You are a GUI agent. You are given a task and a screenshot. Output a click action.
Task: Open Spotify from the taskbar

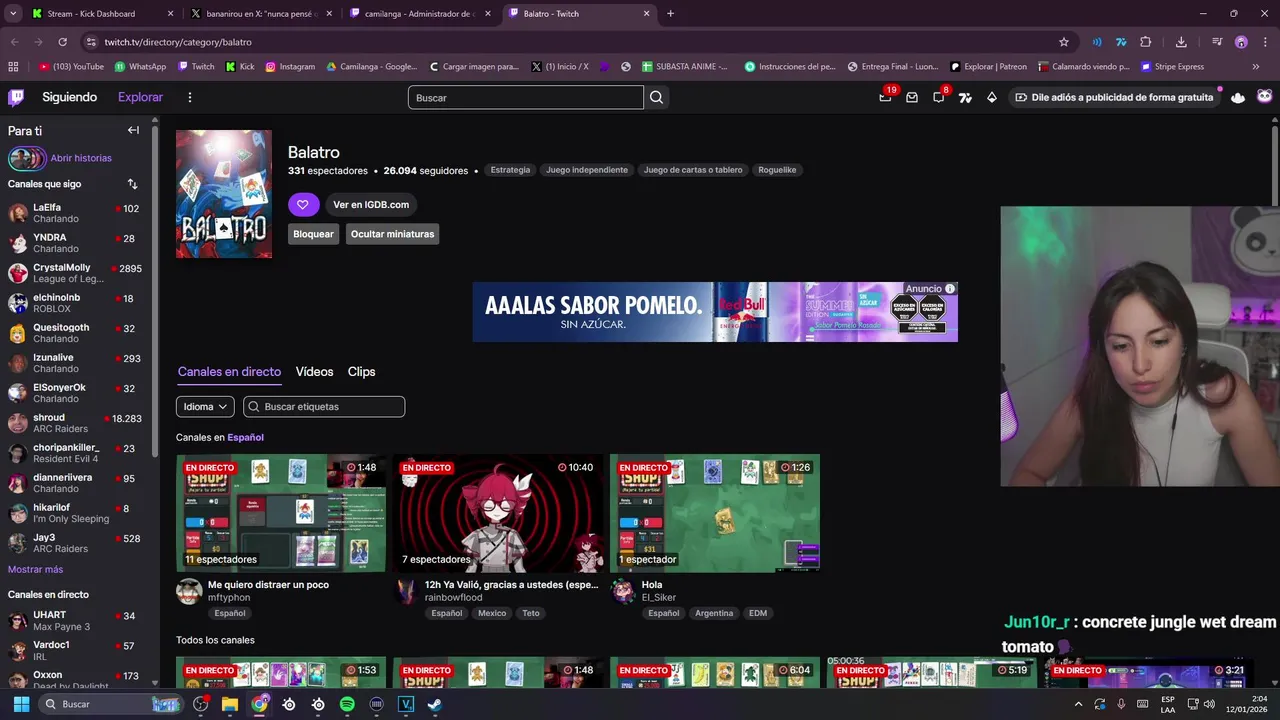347,704
